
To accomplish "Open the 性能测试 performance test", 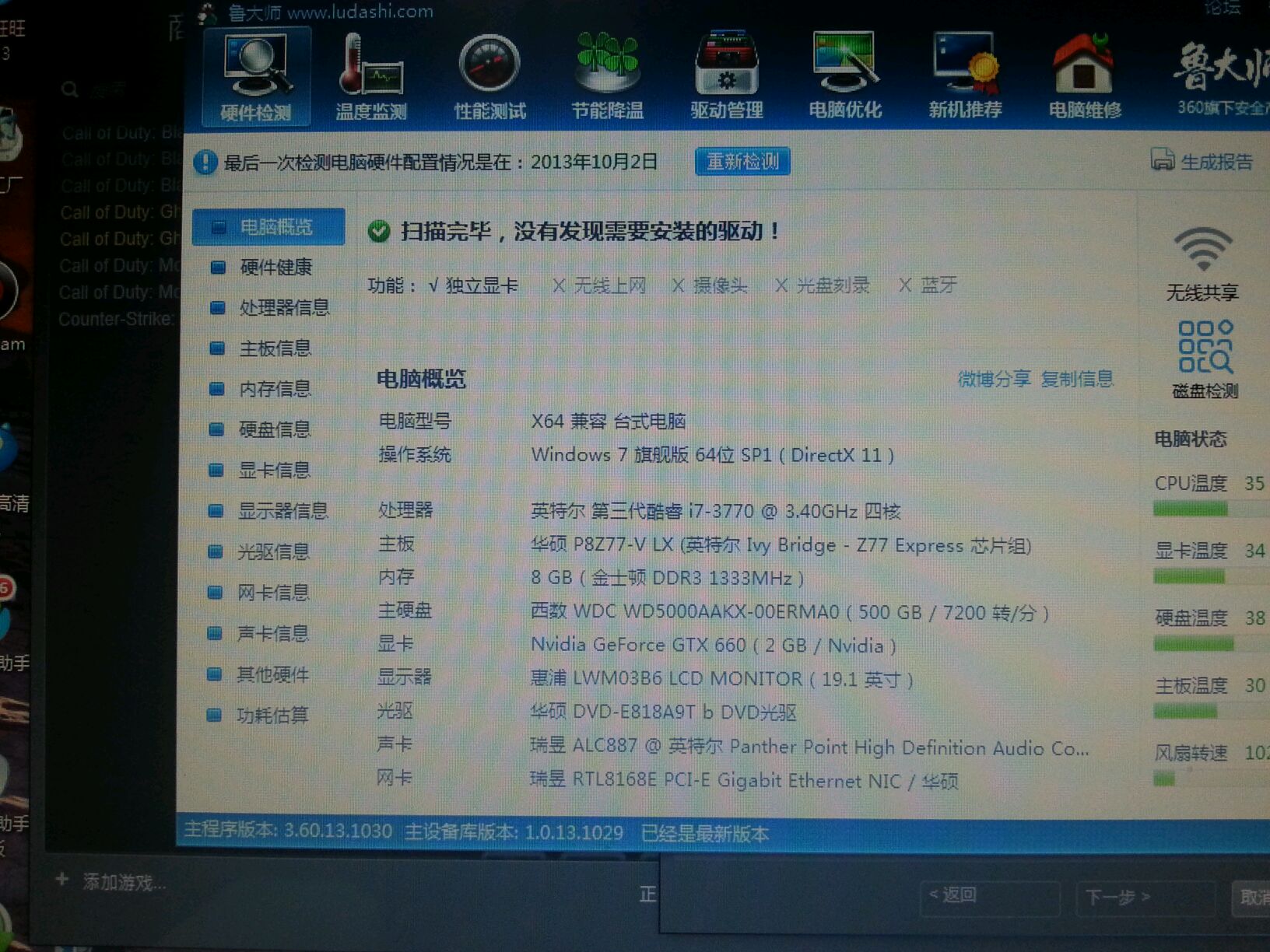I will [x=489, y=78].
